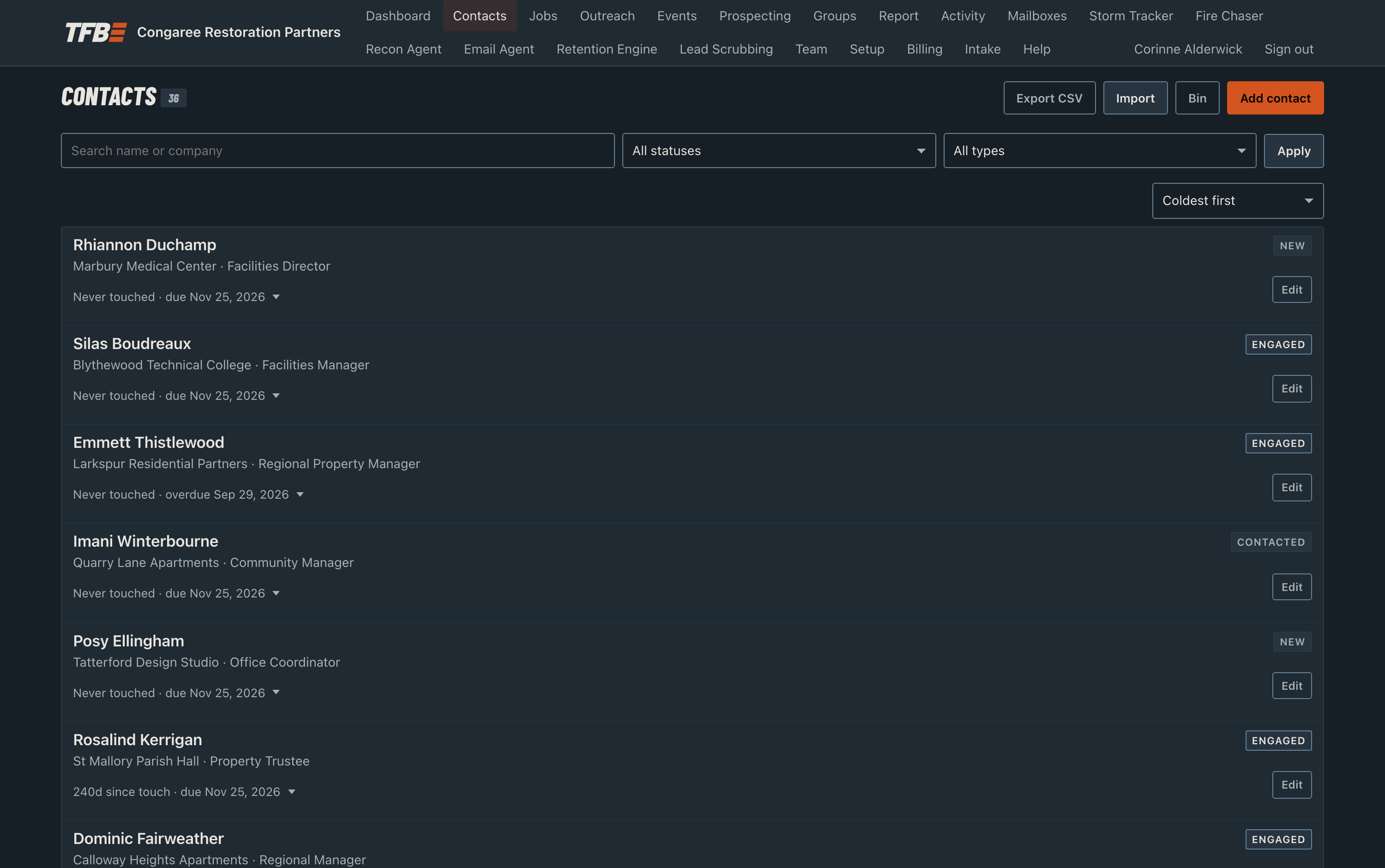Expand Rhiannon Duchamp's due date caret
Screen dimensions: 1385x868
(276, 297)
